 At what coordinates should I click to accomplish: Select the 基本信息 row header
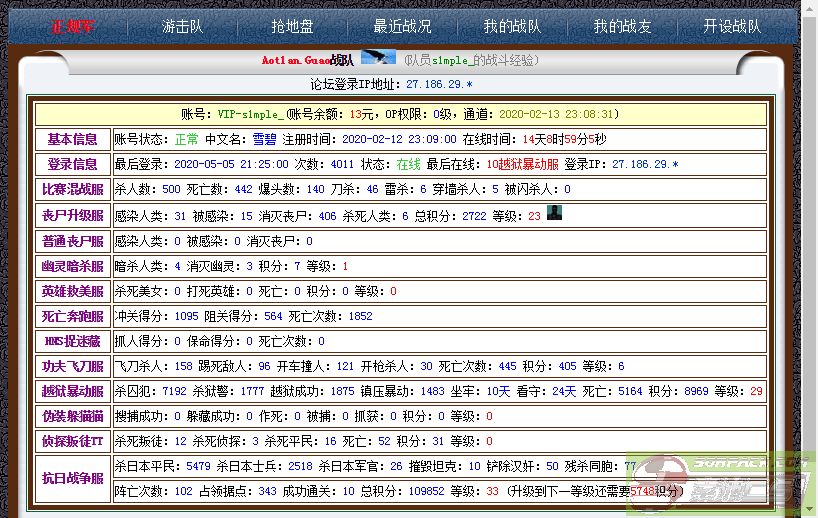tap(72, 139)
